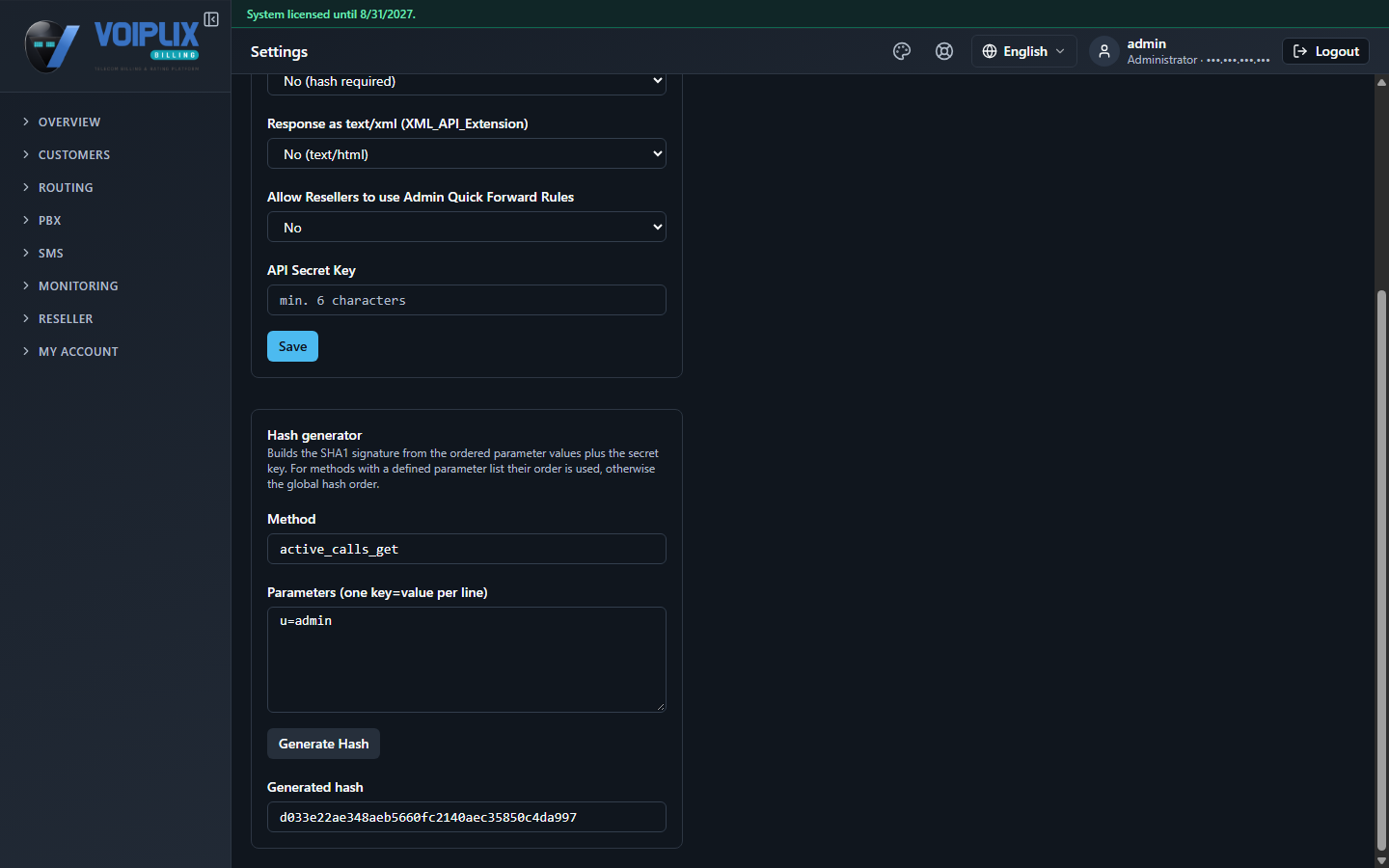The height and width of the screenshot is (868, 1389).
Task: Open the support lifebuoy icon
Action: [x=944, y=51]
